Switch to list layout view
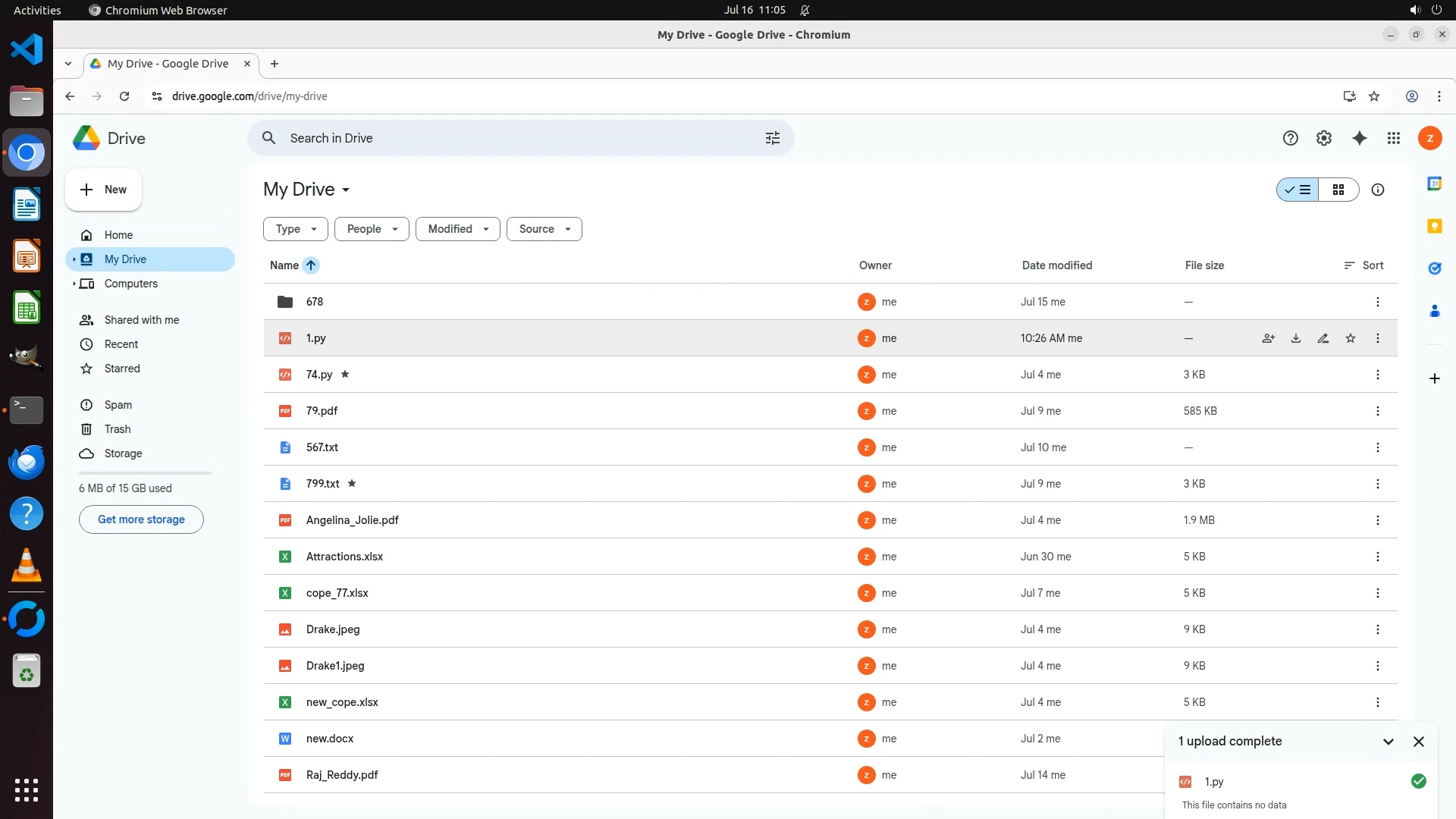The width and height of the screenshot is (1456, 819). point(1298,190)
